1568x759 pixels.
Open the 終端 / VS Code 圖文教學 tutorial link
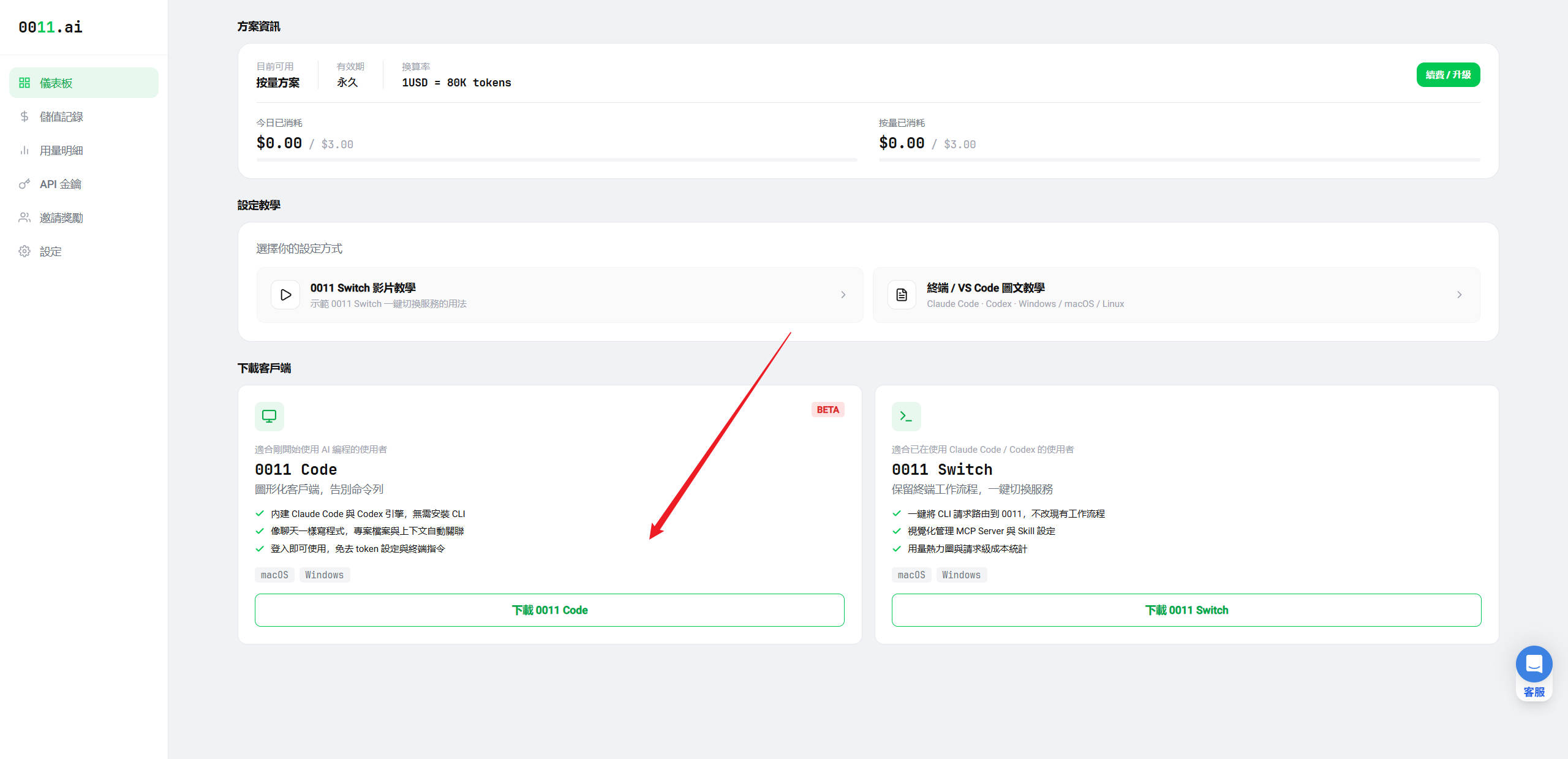tap(1177, 295)
